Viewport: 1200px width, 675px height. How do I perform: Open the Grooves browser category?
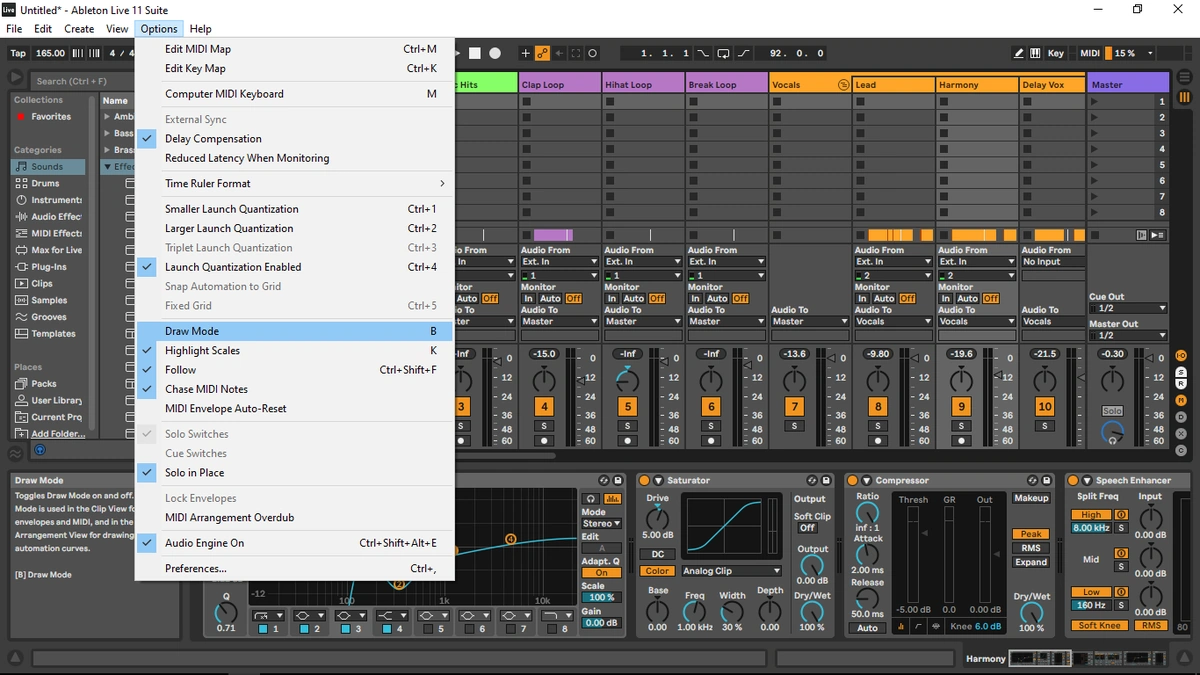[x=49, y=317]
